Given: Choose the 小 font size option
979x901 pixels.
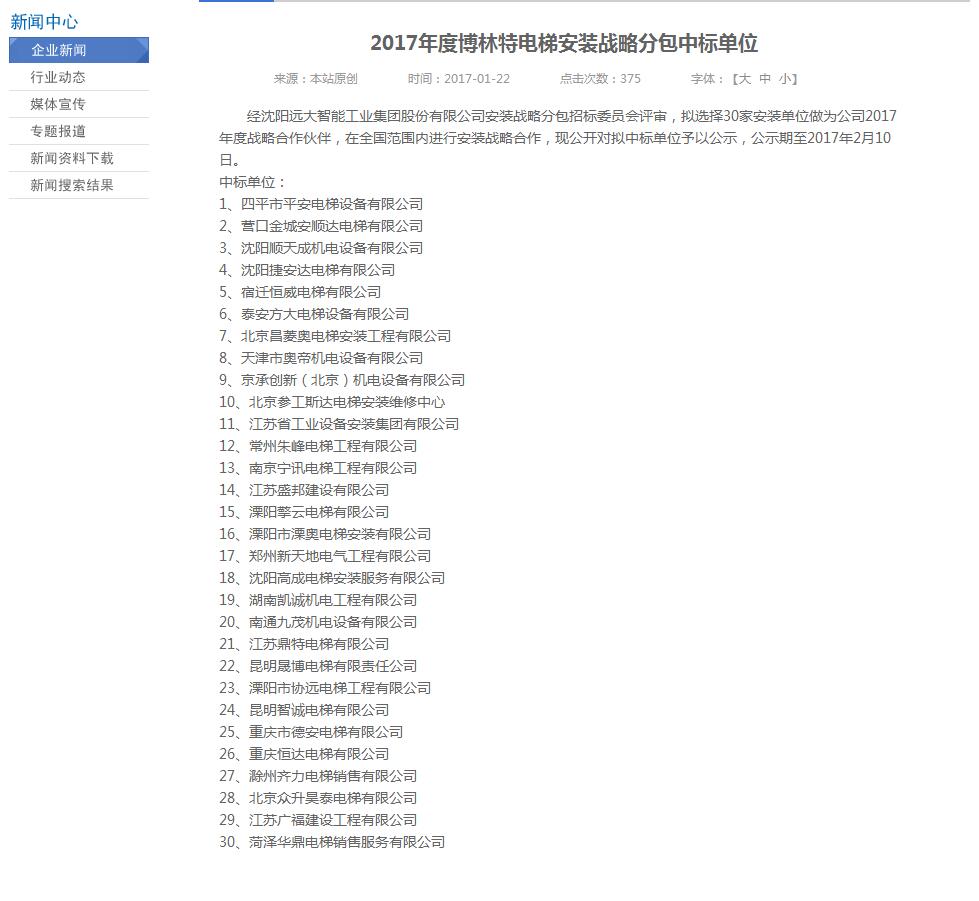Looking at the screenshot, I should point(785,79).
